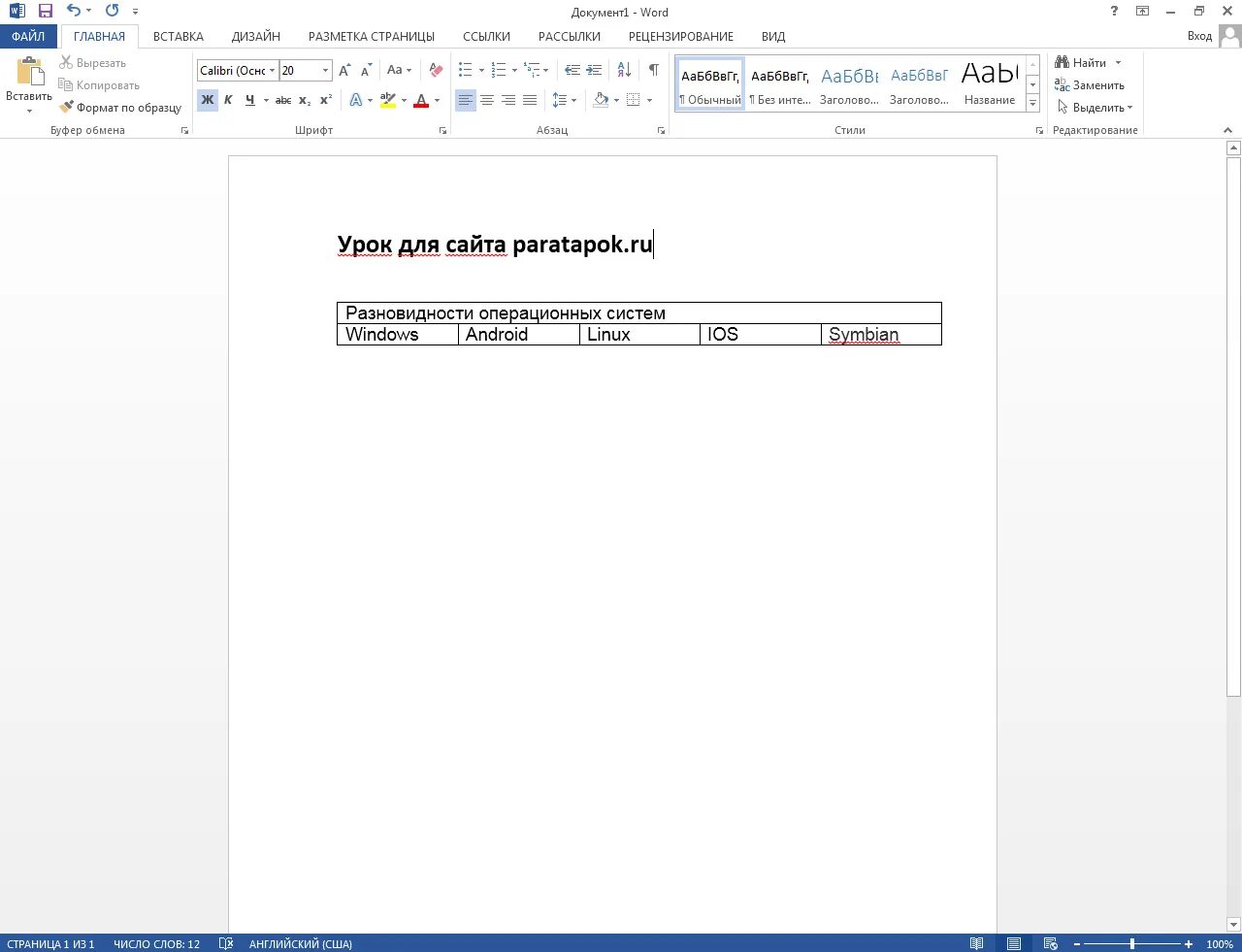Click the Word Help question mark icon
The image size is (1242, 952).
1114,11
